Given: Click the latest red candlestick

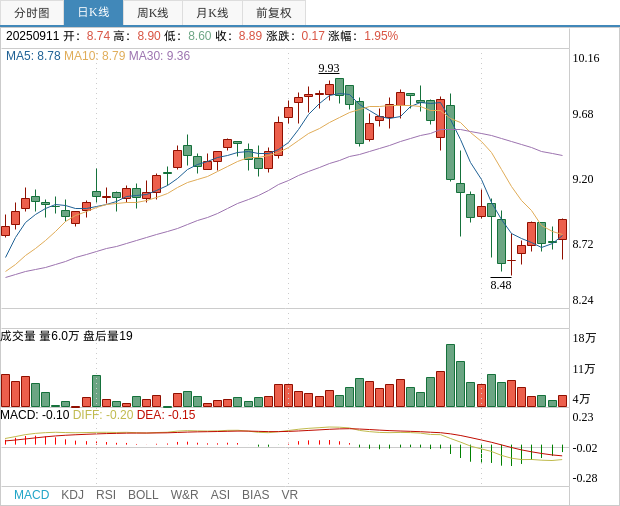Looking at the screenshot, I should (x=562, y=229).
